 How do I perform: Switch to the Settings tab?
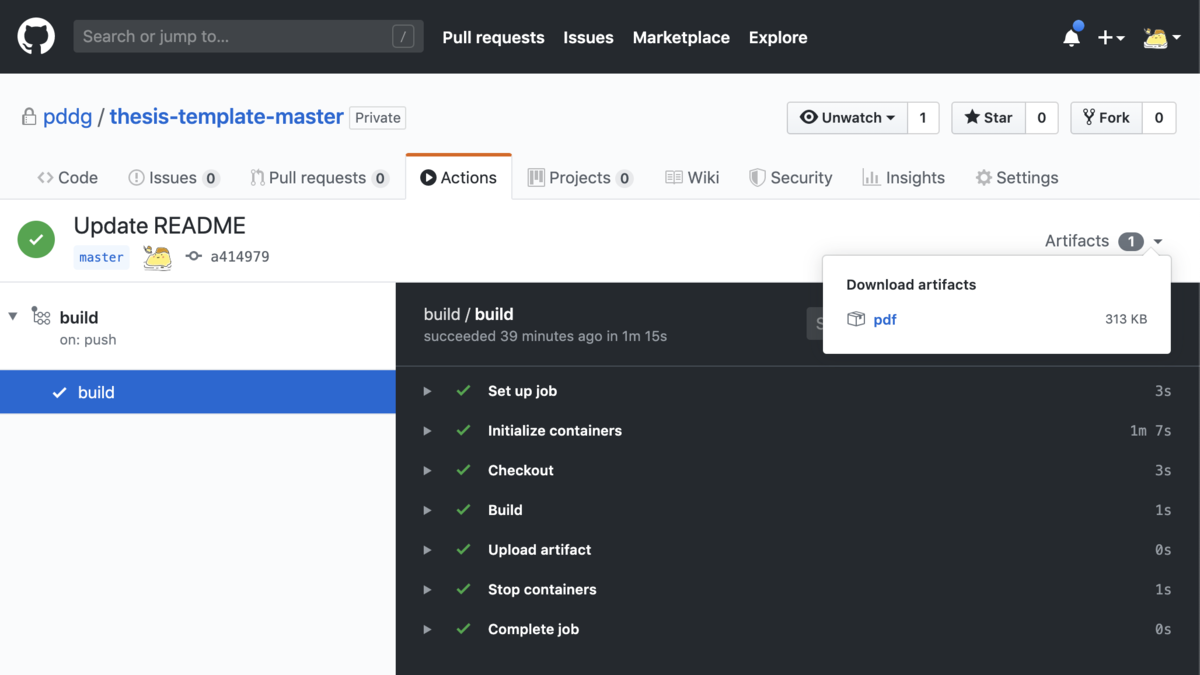[x=1017, y=177]
